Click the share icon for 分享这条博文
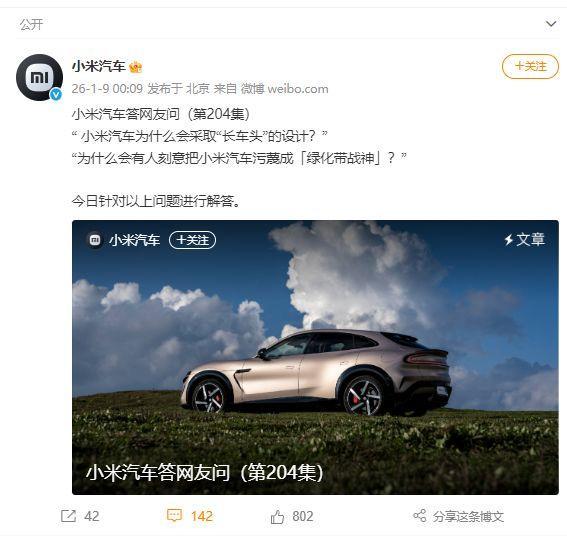 tap(420, 516)
